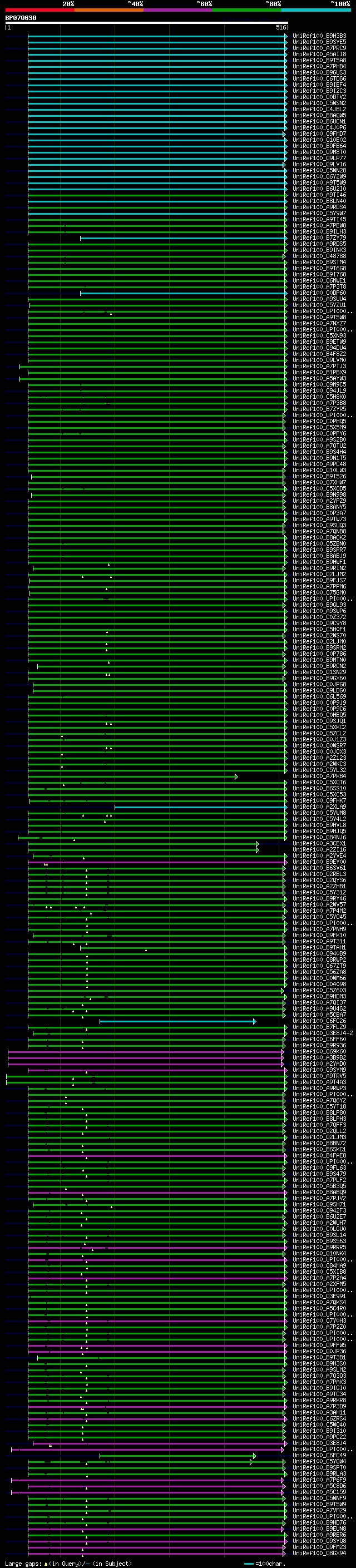The width and height of the screenshot is (356, 1568).
Task: Select the UniRef100_B6UCN1 label
Action: (319, 121)
